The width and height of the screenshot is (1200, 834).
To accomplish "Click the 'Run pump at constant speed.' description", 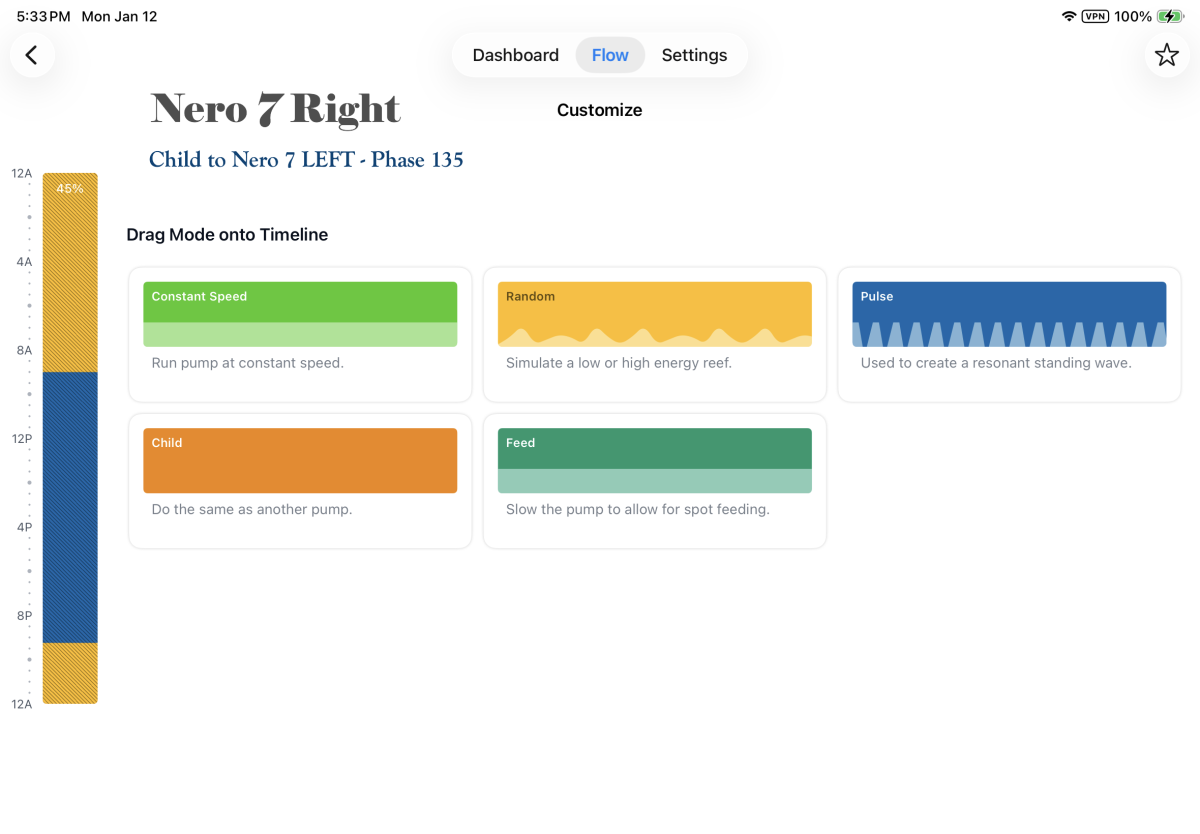I will [x=247, y=363].
